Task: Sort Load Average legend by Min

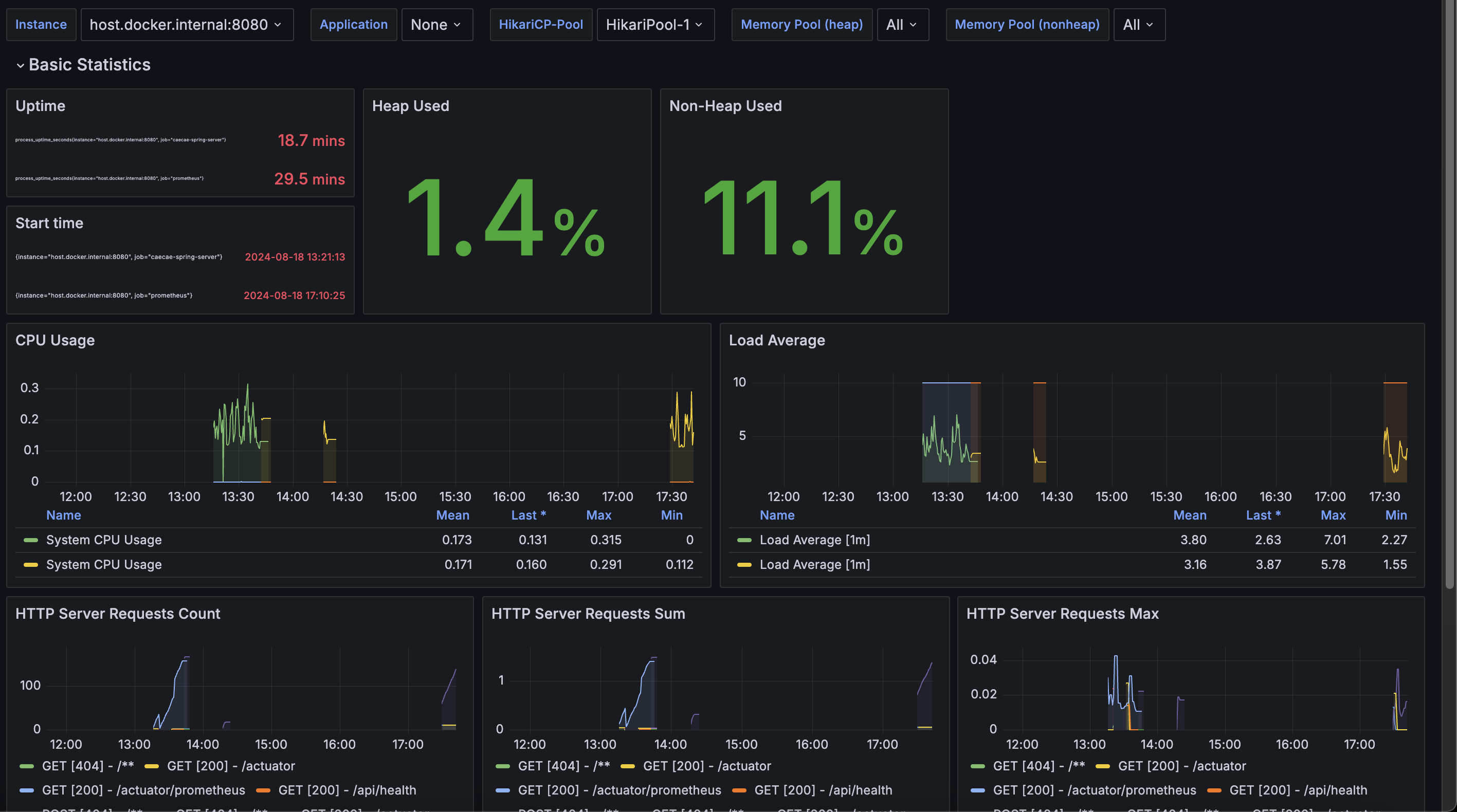Action: [1395, 515]
